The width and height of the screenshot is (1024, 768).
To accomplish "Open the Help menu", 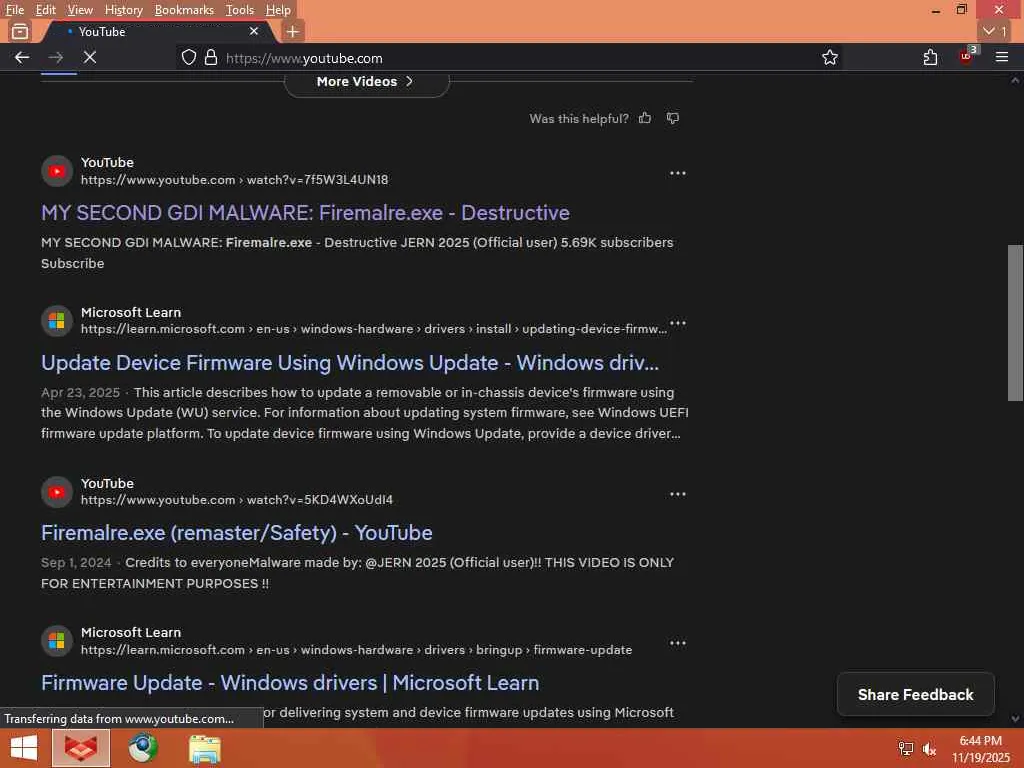I will [x=278, y=10].
